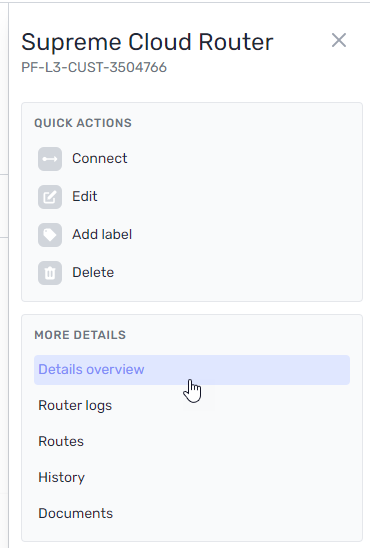The width and height of the screenshot is (370, 548).
Task: Click the Connect arrow icon
Action: click(x=50, y=159)
